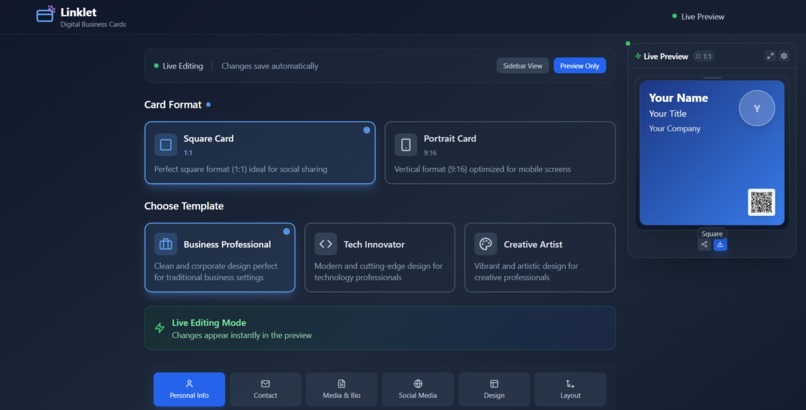Click the Square label under the preview
Viewport: 806px width, 410px height.
tap(712, 234)
